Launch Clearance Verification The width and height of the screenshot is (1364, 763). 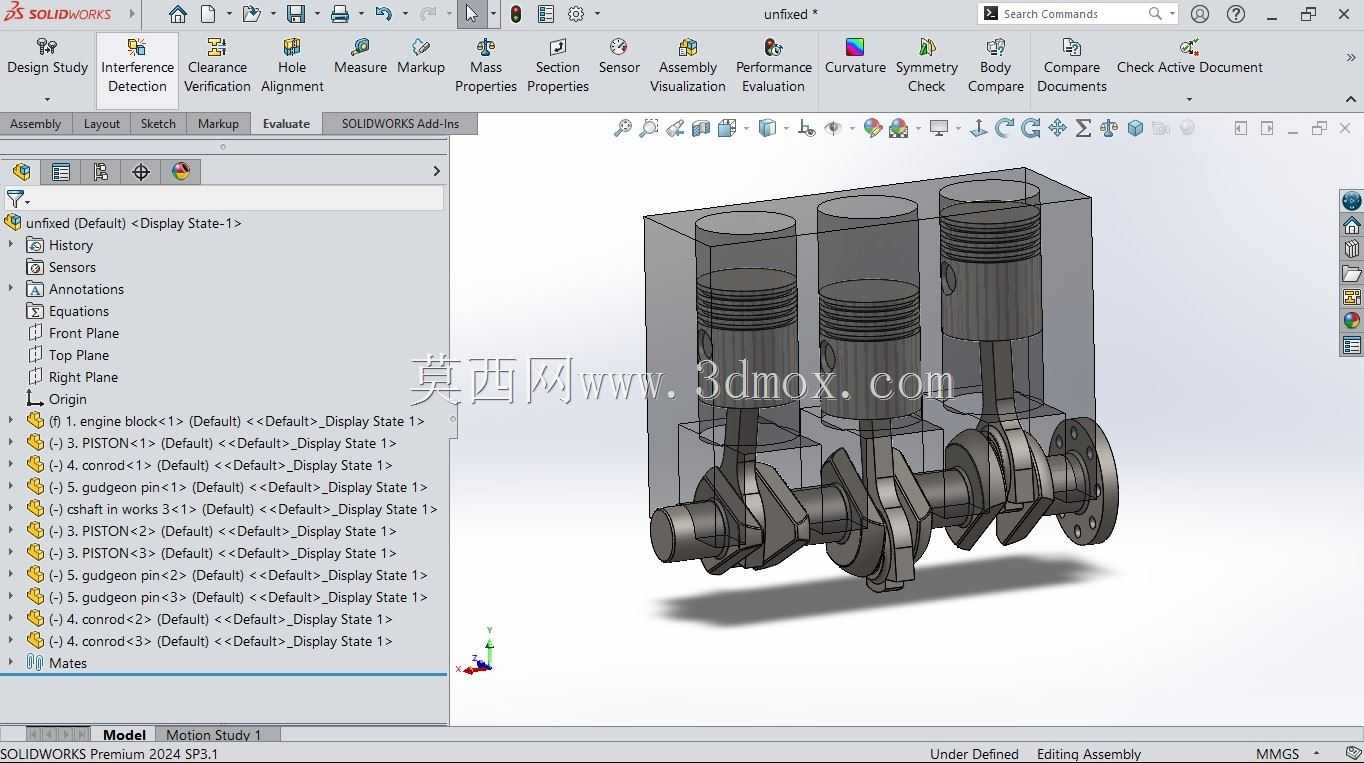tap(217, 65)
